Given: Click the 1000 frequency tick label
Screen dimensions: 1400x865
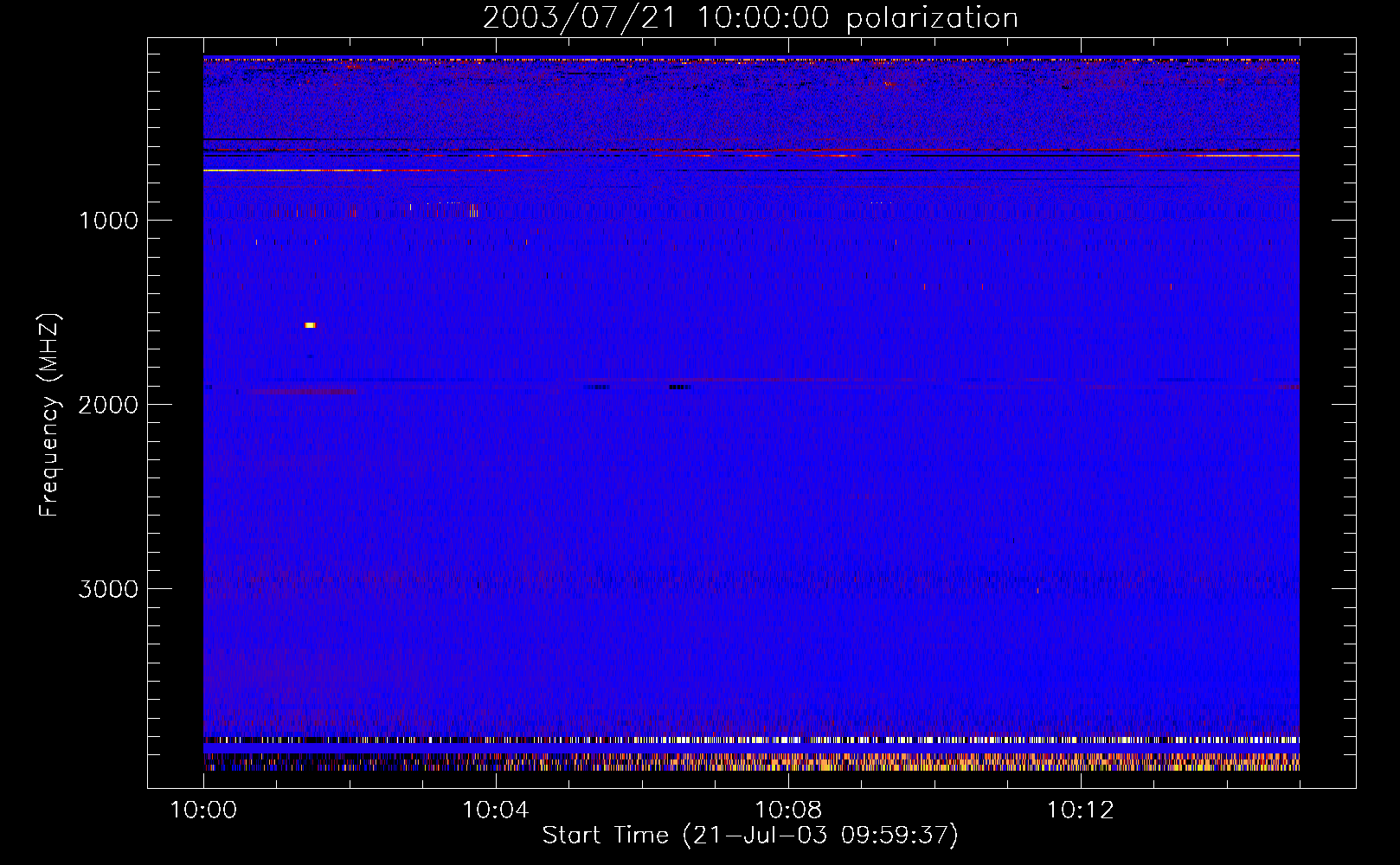Looking at the screenshot, I should [x=108, y=221].
